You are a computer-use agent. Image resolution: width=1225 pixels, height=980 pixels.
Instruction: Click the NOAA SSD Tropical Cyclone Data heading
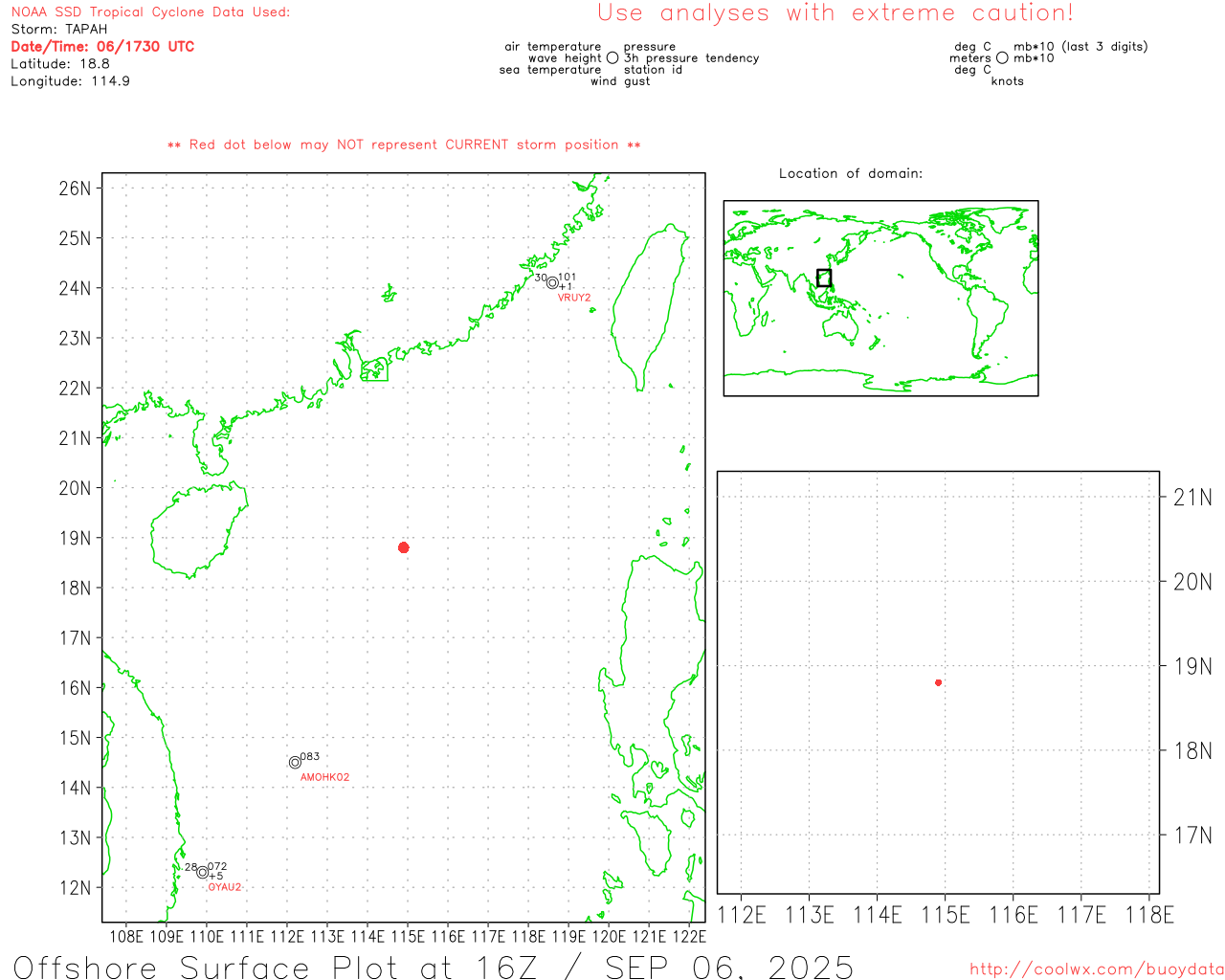(150, 12)
